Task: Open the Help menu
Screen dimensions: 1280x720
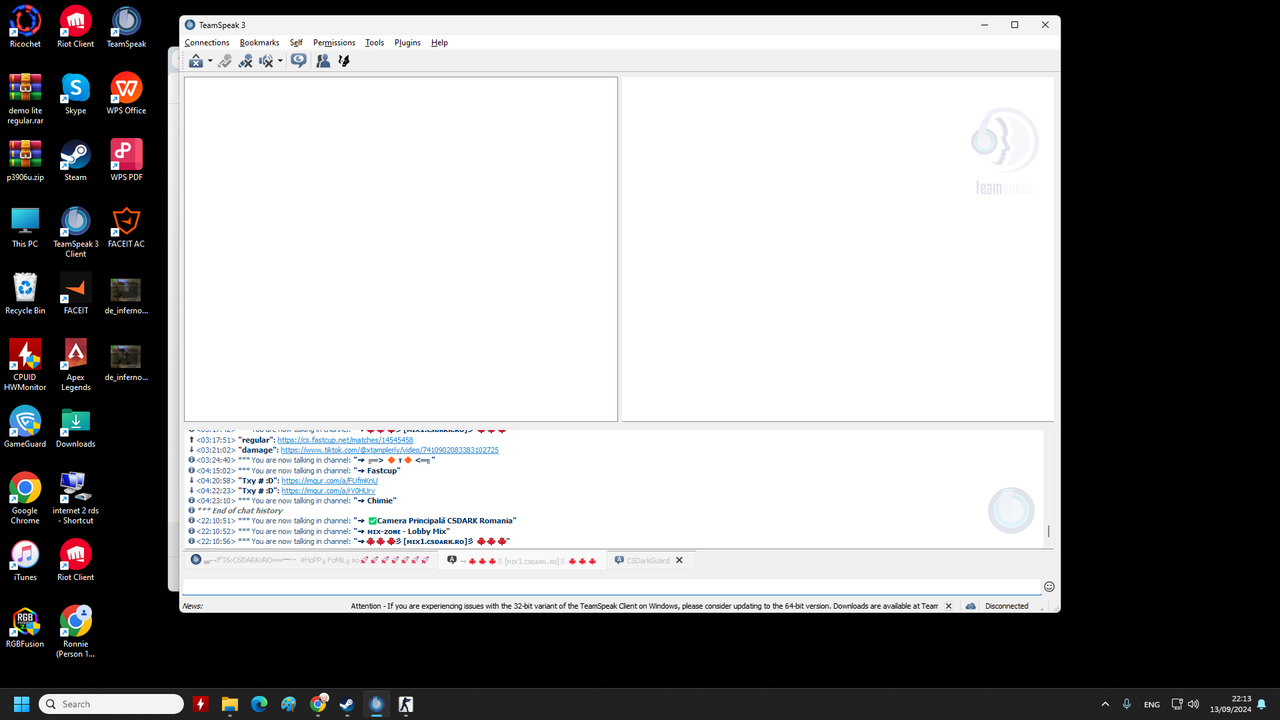Action: [439, 43]
